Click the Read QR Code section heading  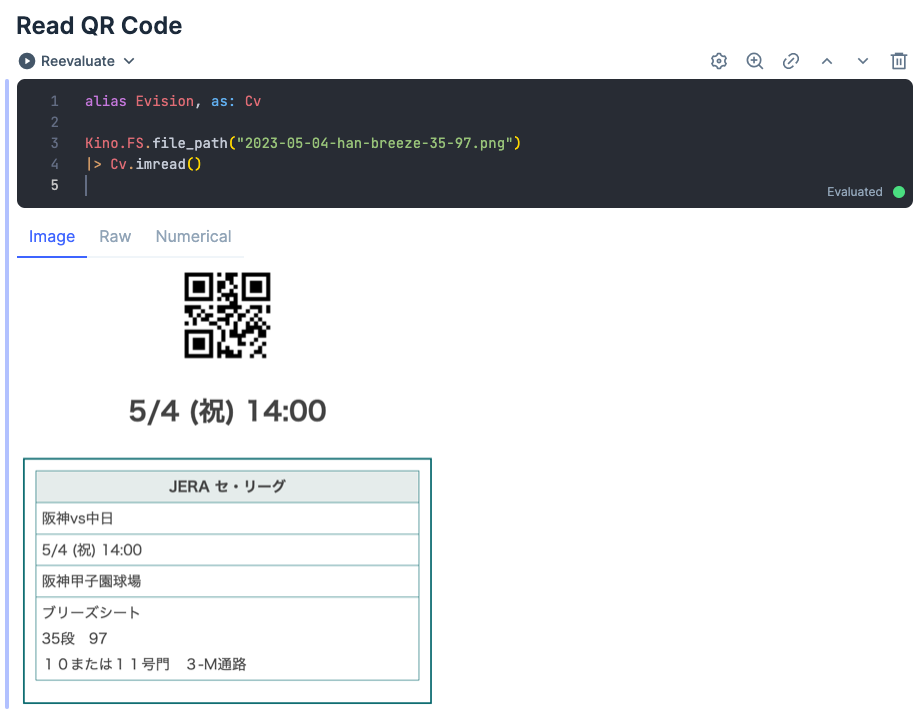tap(99, 25)
